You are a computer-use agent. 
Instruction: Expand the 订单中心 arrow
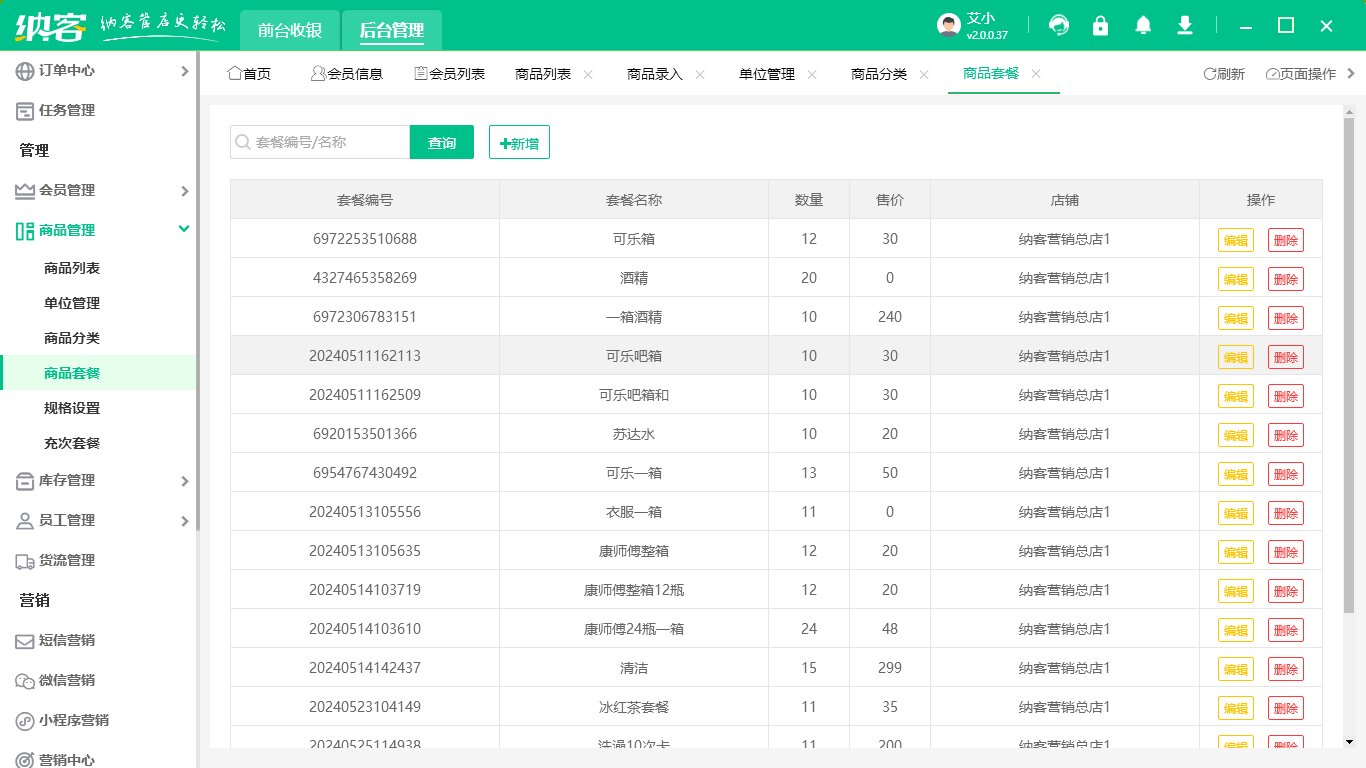[x=184, y=71]
